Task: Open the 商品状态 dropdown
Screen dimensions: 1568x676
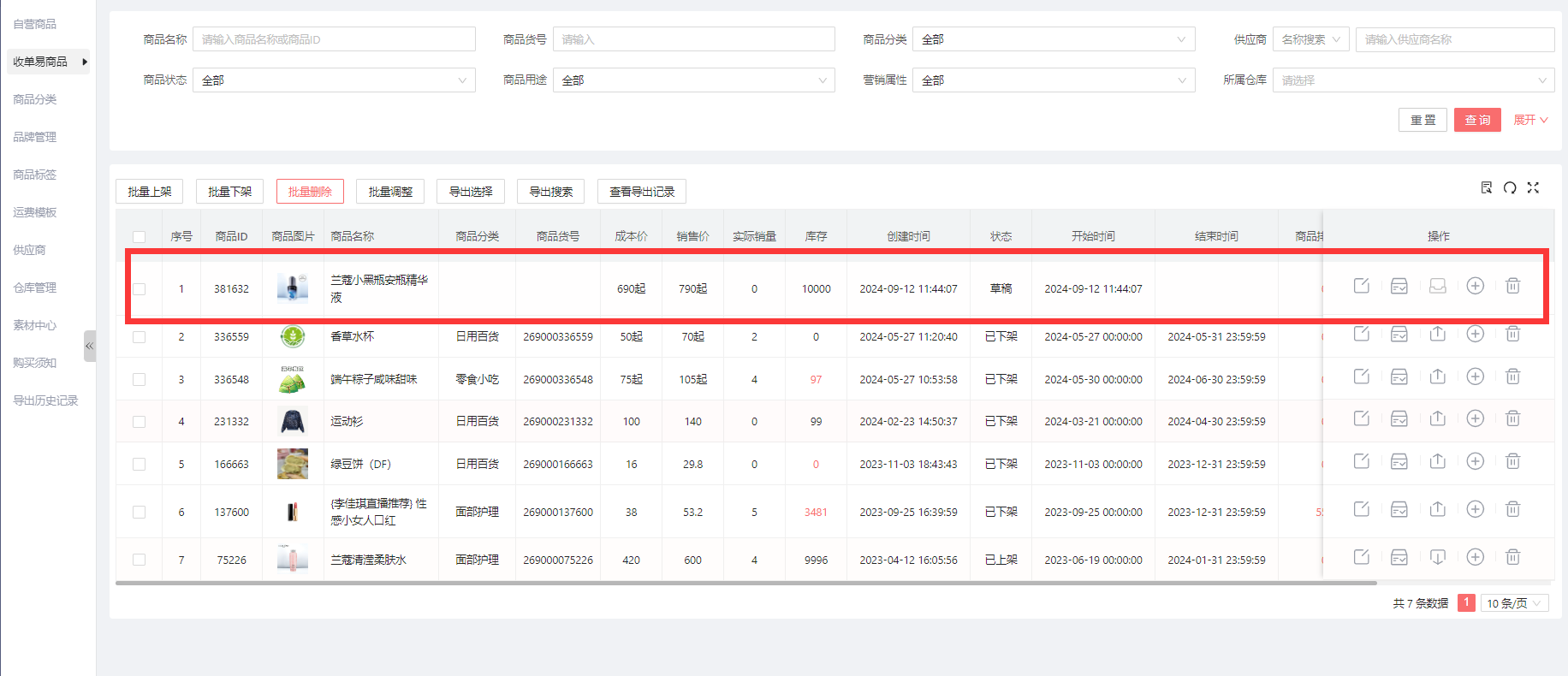Action: tap(334, 80)
